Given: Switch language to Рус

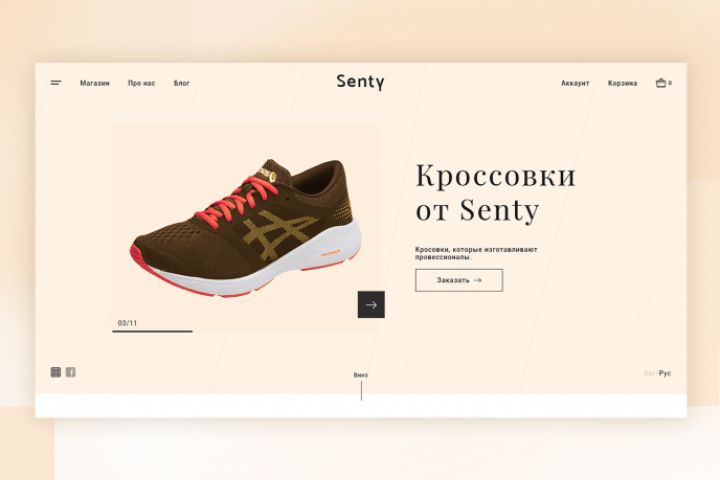Looking at the screenshot, I should [665, 373].
